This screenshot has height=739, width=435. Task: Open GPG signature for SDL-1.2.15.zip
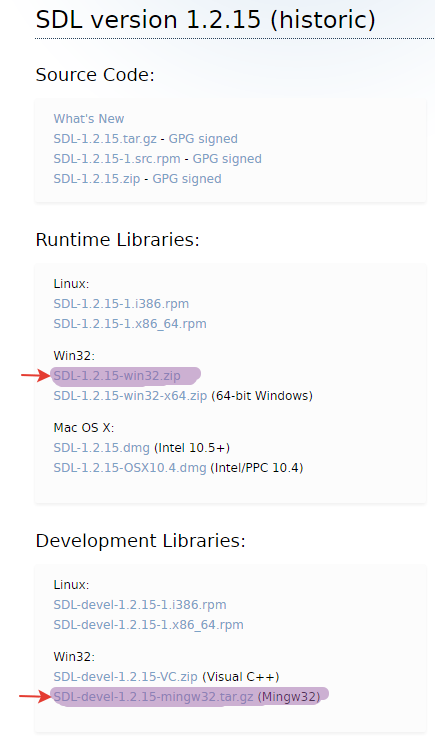tap(187, 179)
